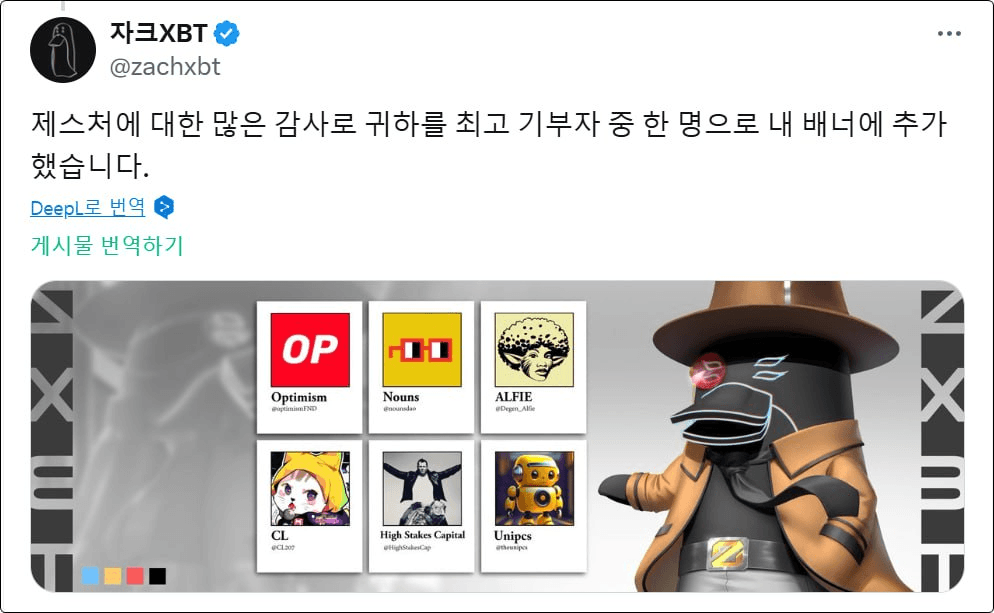Click the yellow Nouns glasses logo
This screenshot has height=613, width=994.
pos(422,349)
